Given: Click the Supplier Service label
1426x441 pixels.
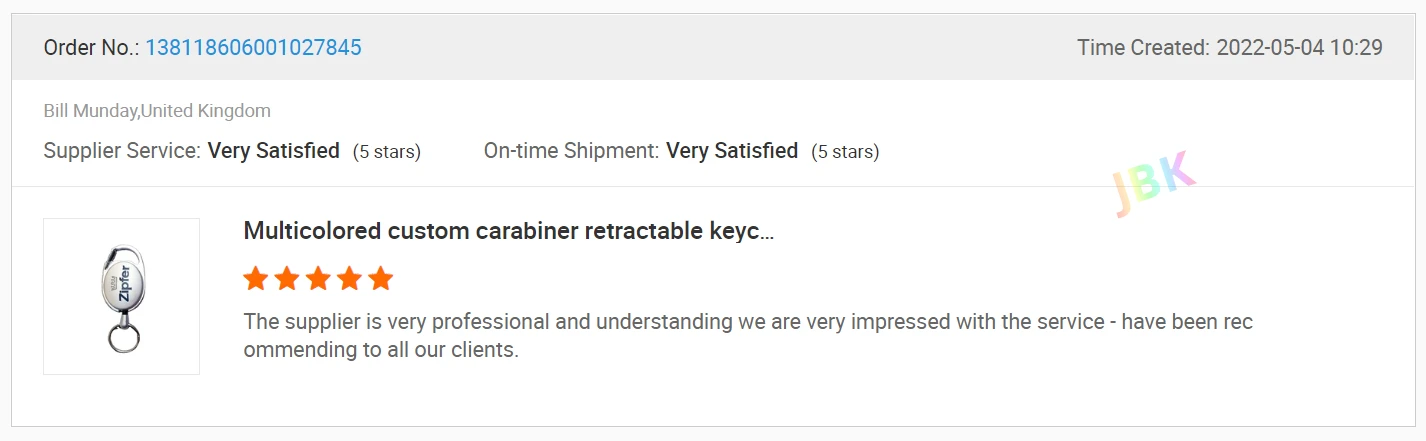Looking at the screenshot, I should (x=122, y=151).
